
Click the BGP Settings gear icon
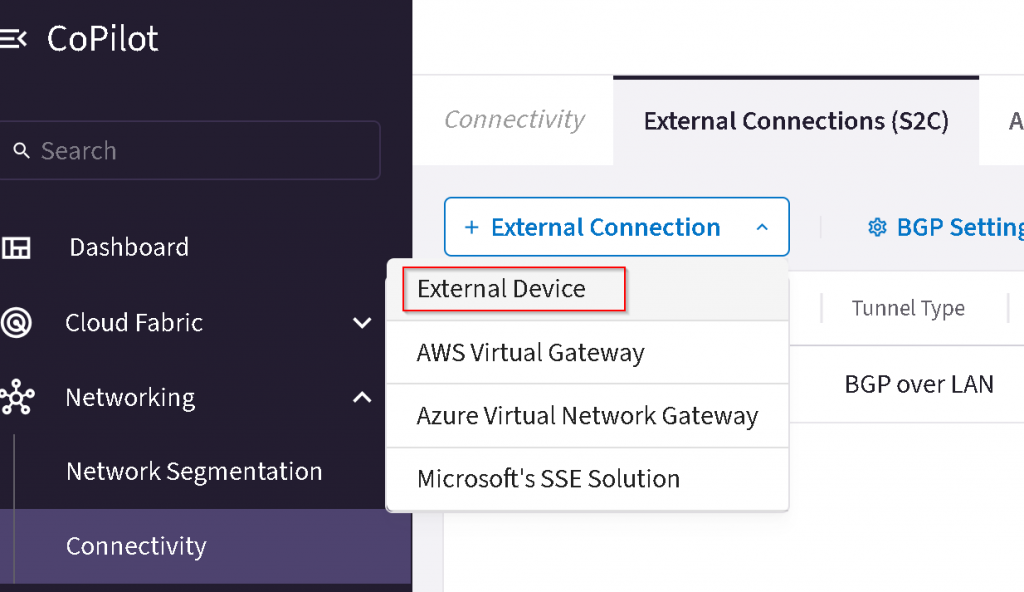(x=877, y=227)
